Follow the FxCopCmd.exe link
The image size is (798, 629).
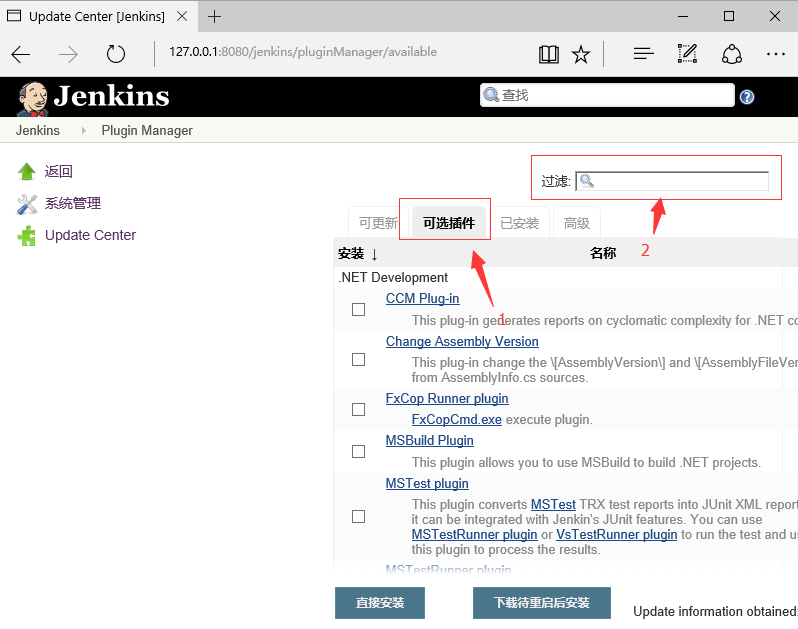point(457,419)
